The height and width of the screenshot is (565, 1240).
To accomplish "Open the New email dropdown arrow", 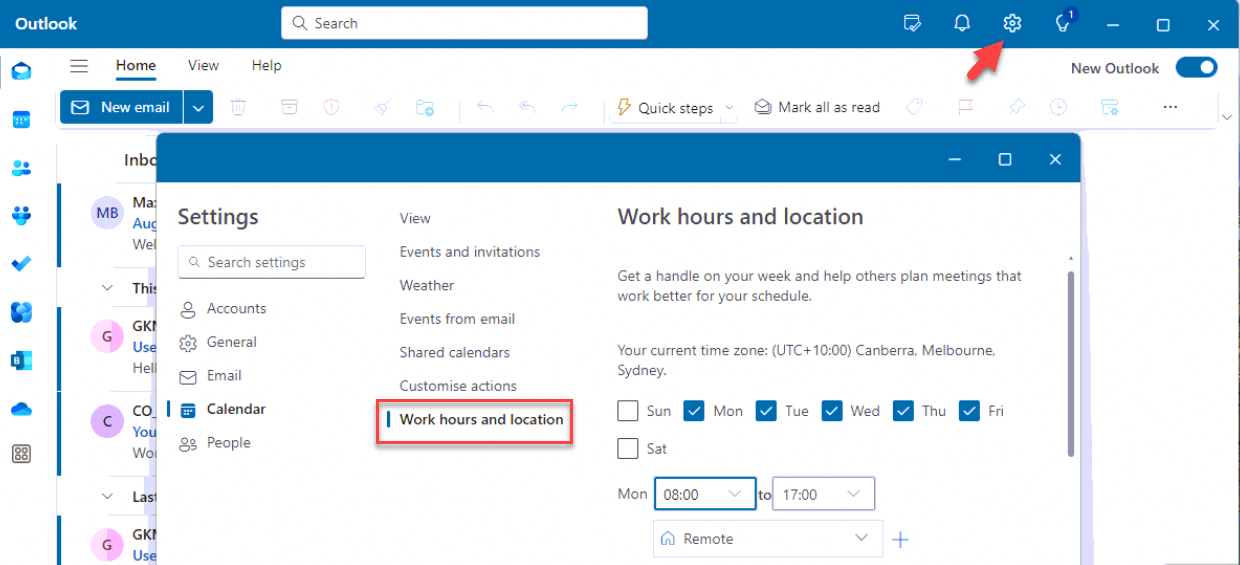I will [200, 107].
